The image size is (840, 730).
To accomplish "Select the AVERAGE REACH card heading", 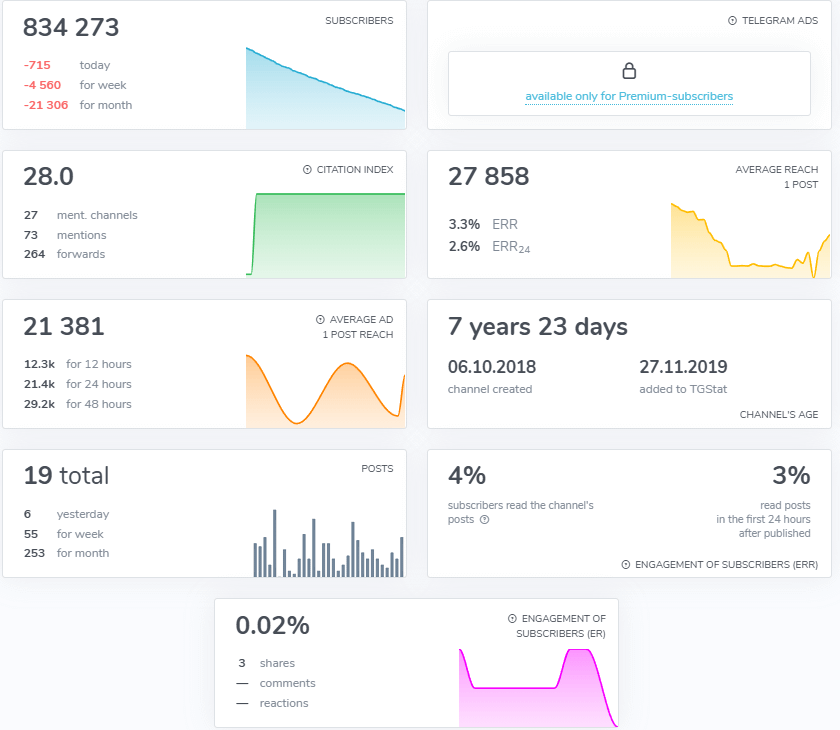I will [x=776, y=170].
